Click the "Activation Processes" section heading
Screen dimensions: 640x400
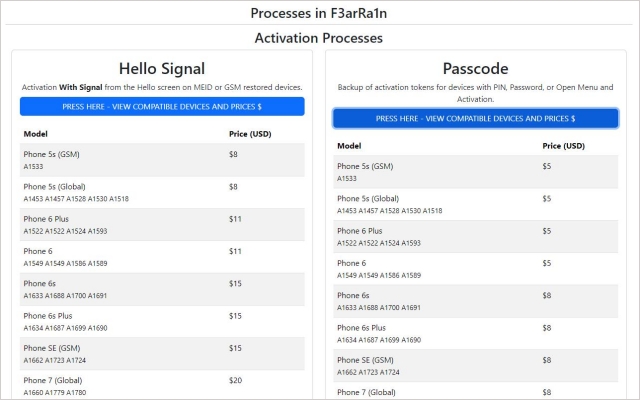319,38
